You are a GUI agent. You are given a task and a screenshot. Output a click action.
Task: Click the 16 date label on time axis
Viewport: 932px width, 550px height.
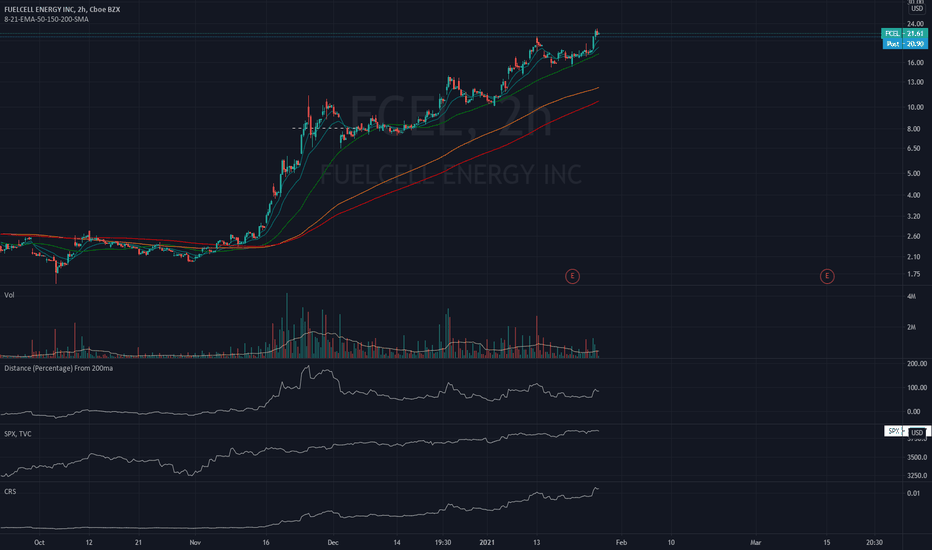266,542
